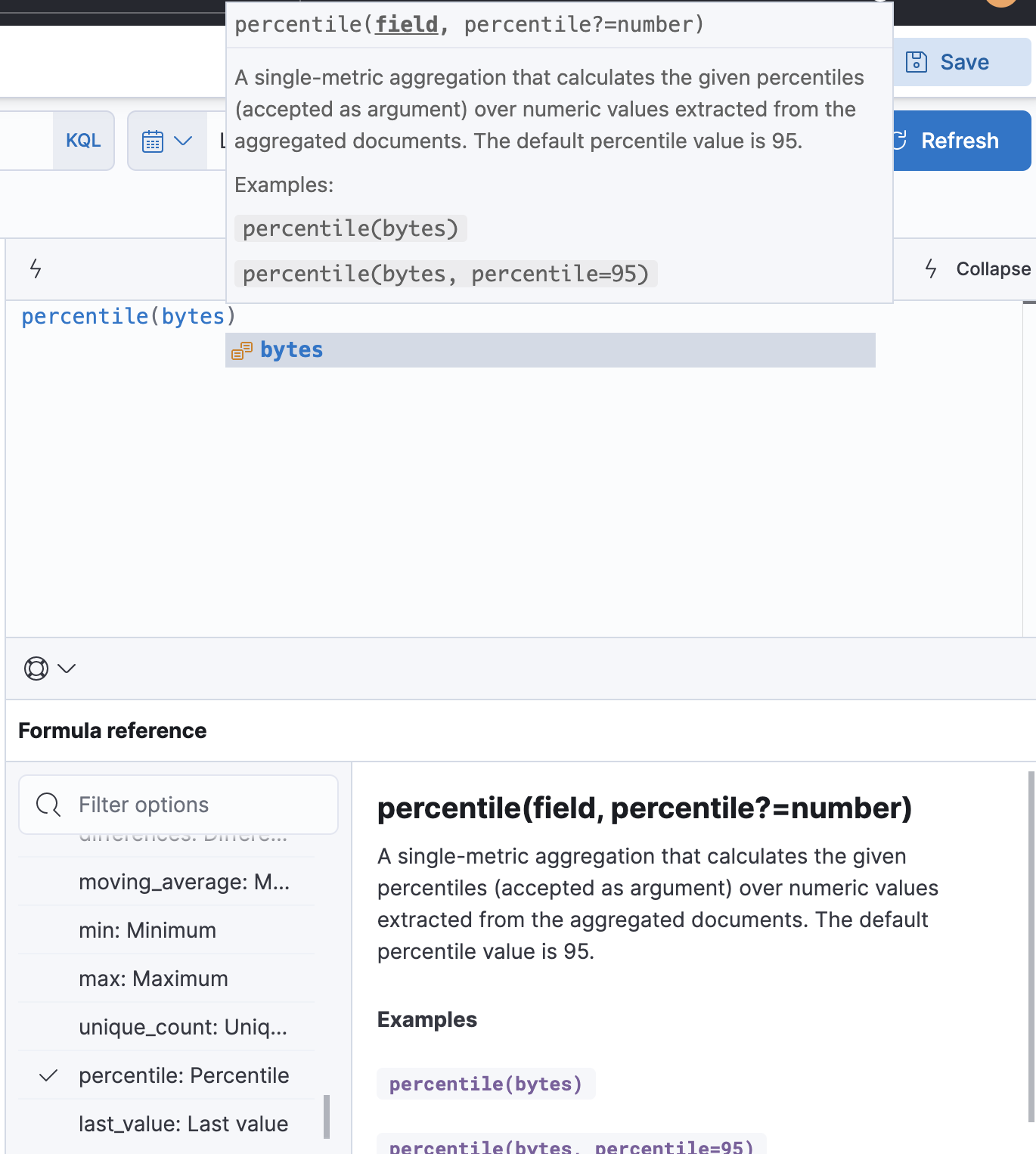Collapse the formula editor
Viewport: 1036px width, 1154px height.
(979, 268)
